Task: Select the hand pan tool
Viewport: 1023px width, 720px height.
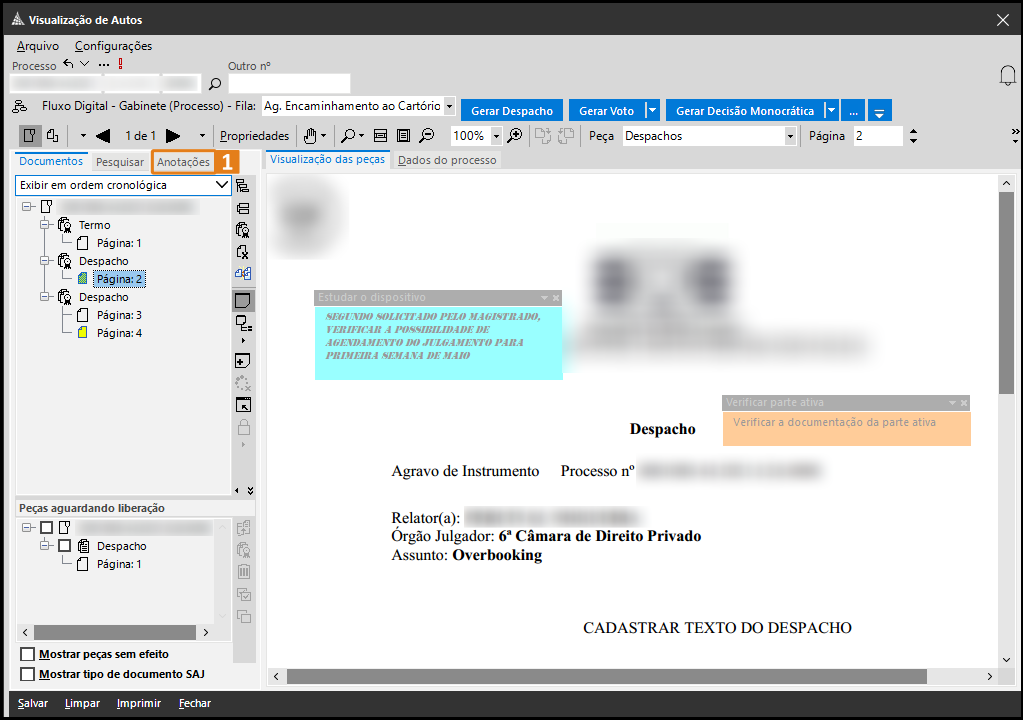Action: [309, 136]
